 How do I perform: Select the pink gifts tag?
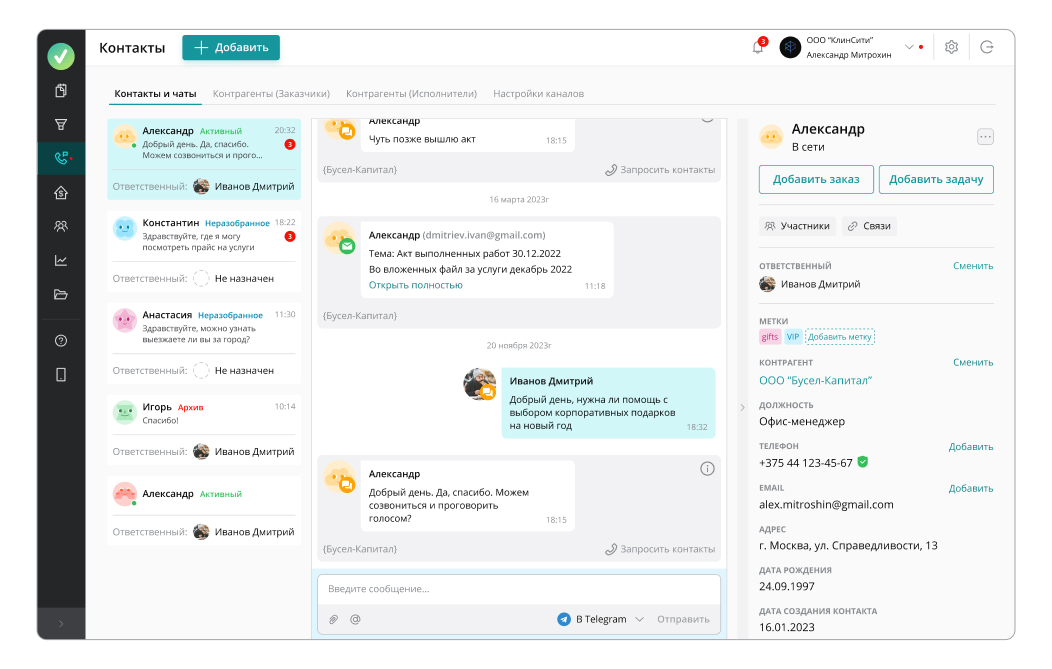point(770,337)
